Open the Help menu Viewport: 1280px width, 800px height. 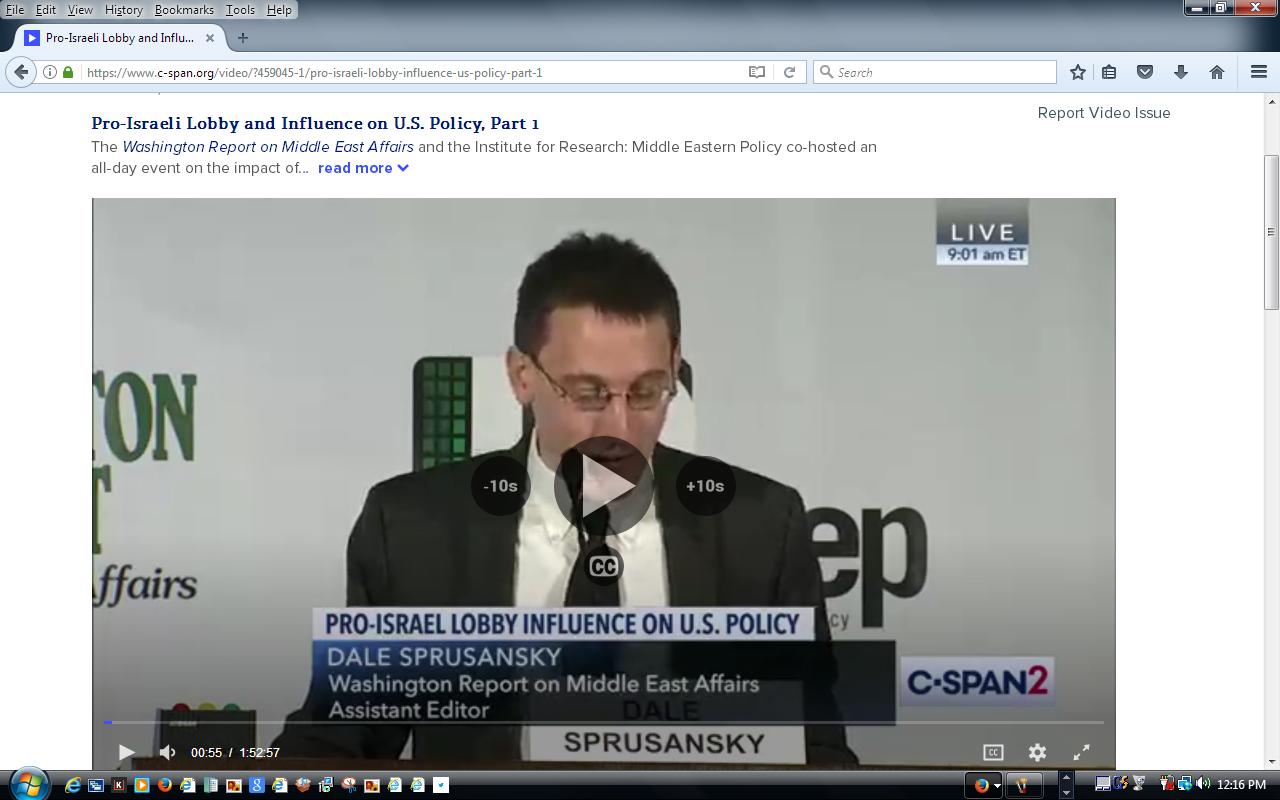click(279, 9)
